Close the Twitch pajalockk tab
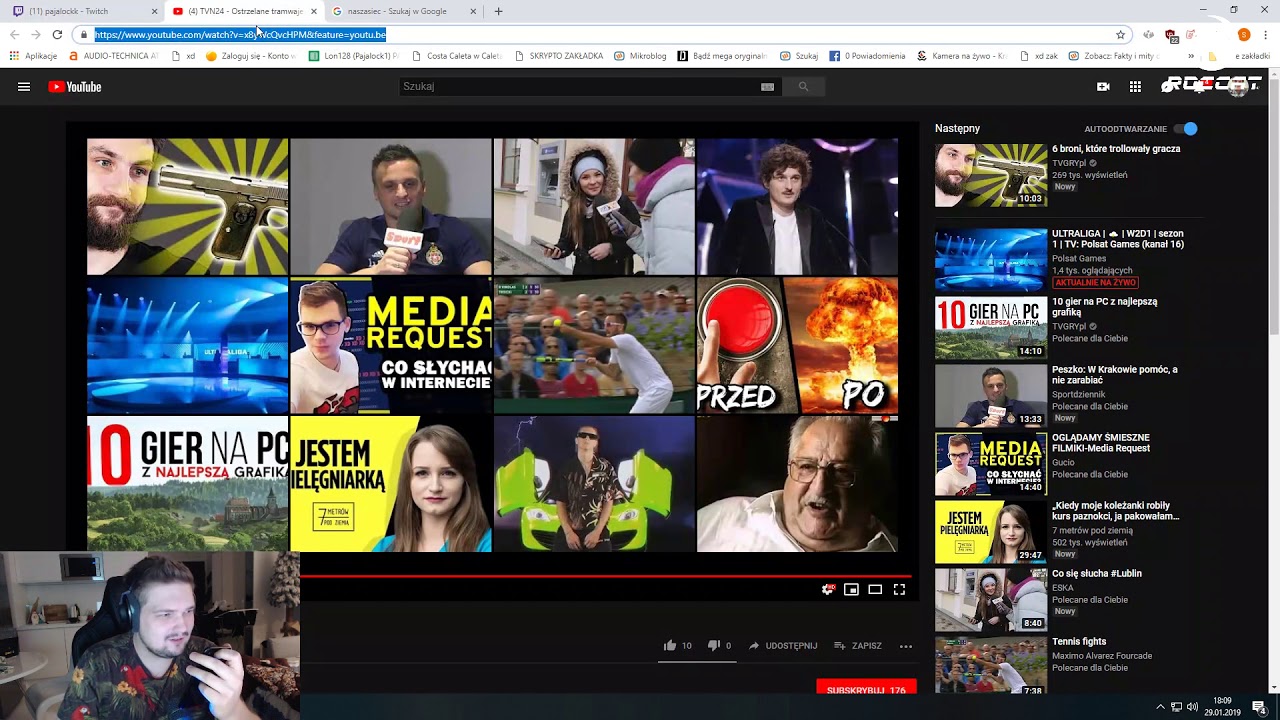The width and height of the screenshot is (1280, 720). click(x=154, y=11)
